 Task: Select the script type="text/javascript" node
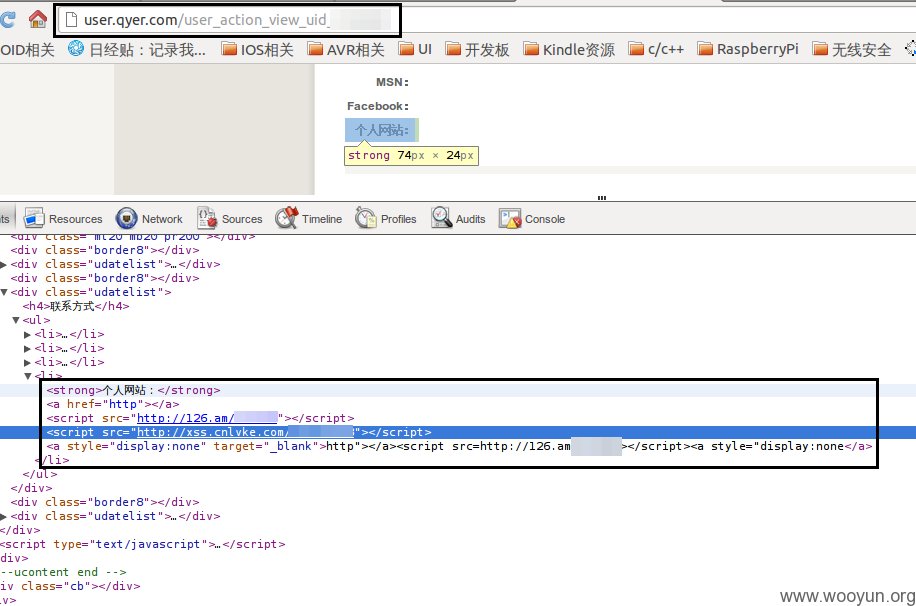143,544
